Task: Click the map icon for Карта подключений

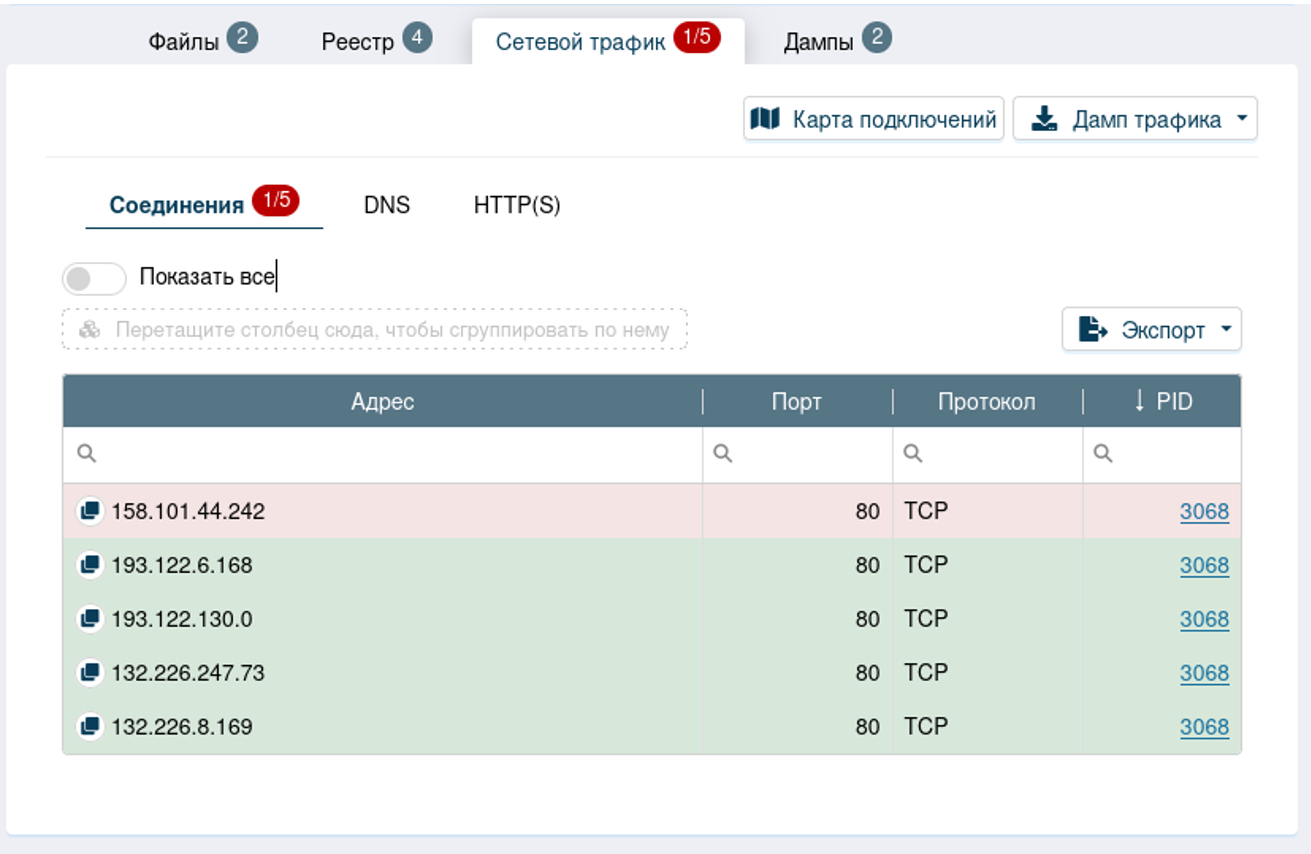Action: (765, 119)
